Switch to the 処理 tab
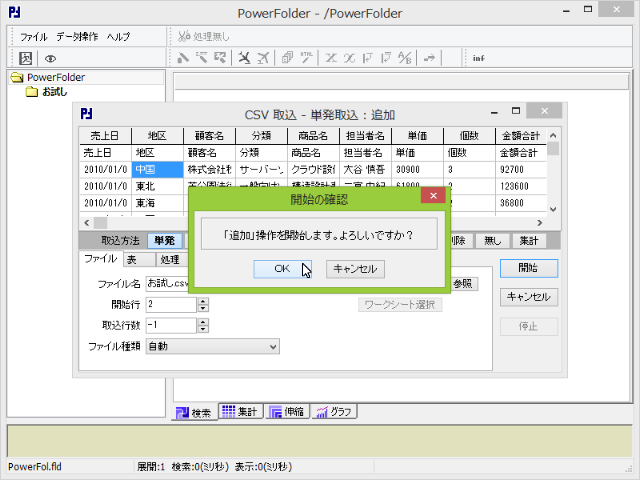This screenshot has height=480, width=640. [172, 260]
